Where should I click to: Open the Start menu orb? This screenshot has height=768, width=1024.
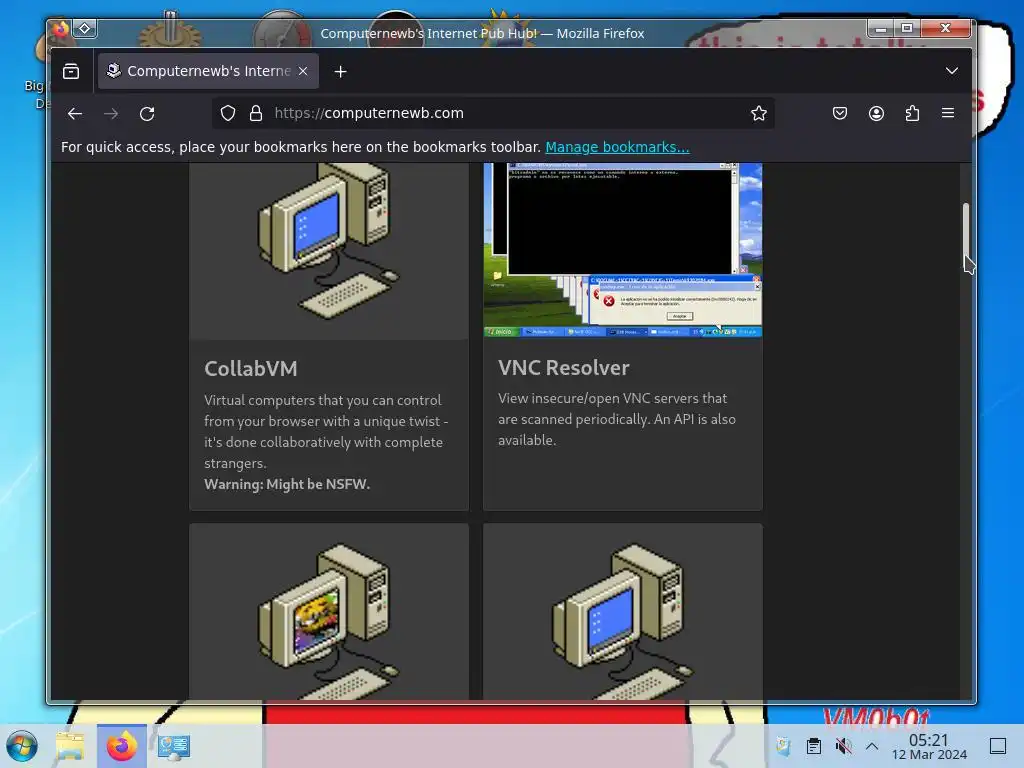[x=22, y=746]
